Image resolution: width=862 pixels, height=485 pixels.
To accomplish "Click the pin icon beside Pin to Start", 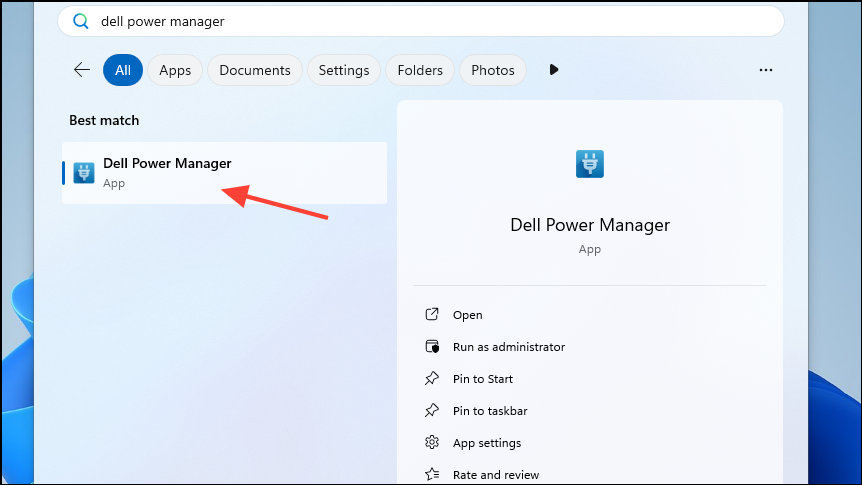I will click(x=432, y=378).
